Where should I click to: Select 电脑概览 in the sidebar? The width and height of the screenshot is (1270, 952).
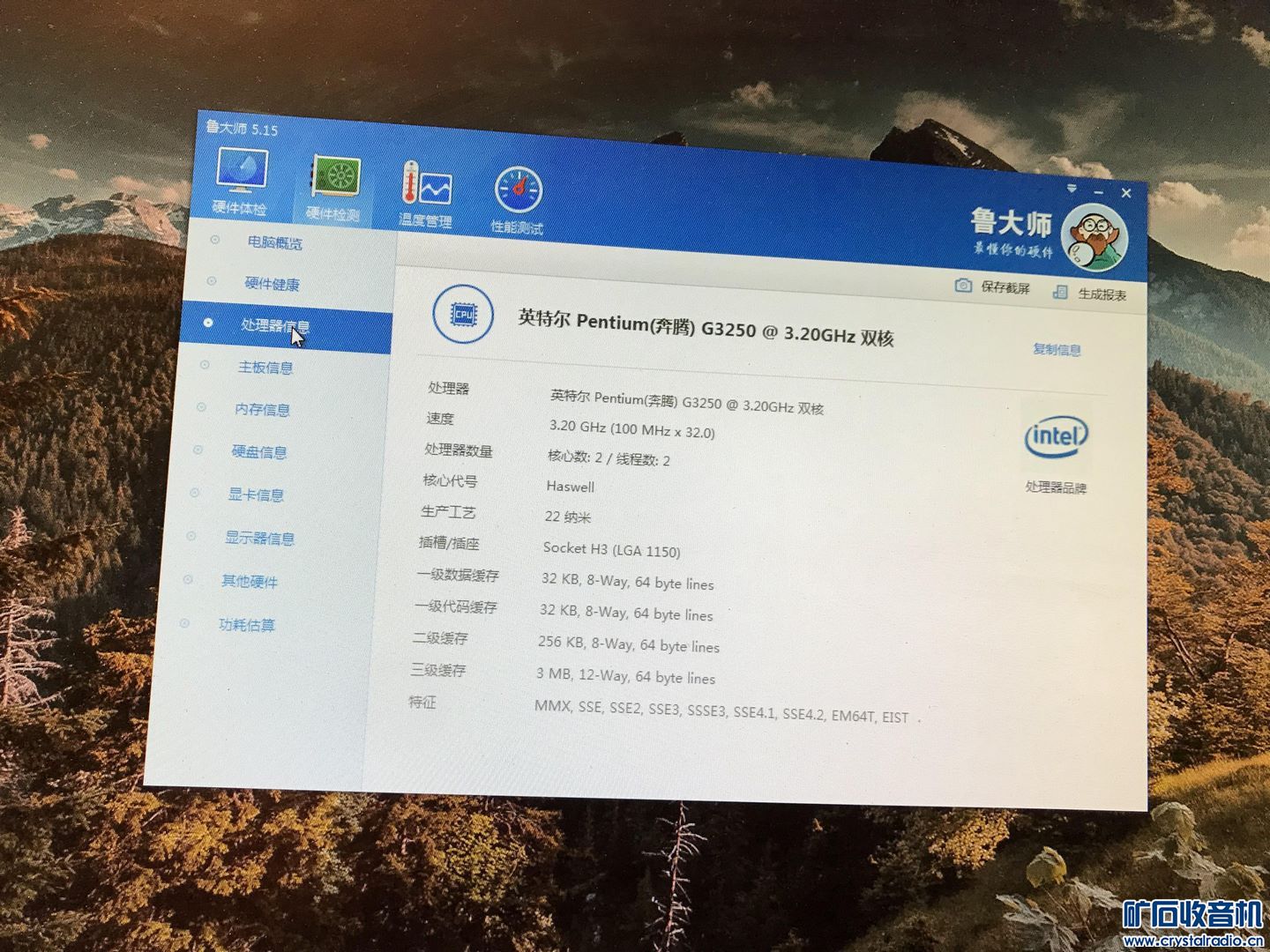[x=274, y=242]
